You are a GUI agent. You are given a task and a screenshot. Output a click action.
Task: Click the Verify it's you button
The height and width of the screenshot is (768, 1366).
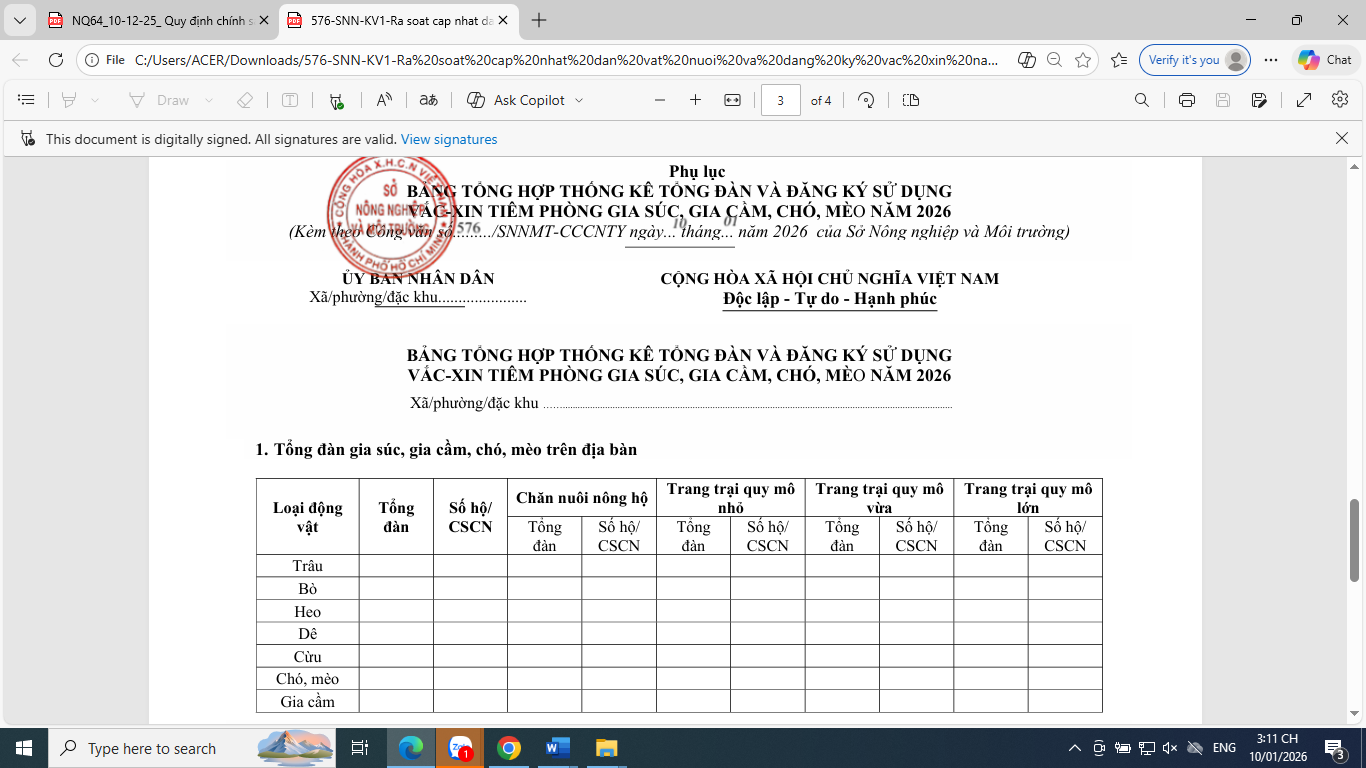click(1184, 60)
